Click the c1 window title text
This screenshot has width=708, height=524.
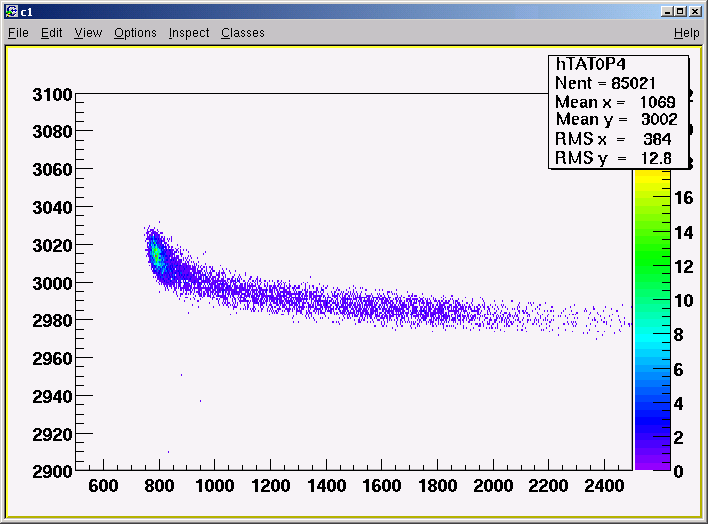pos(27,12)
